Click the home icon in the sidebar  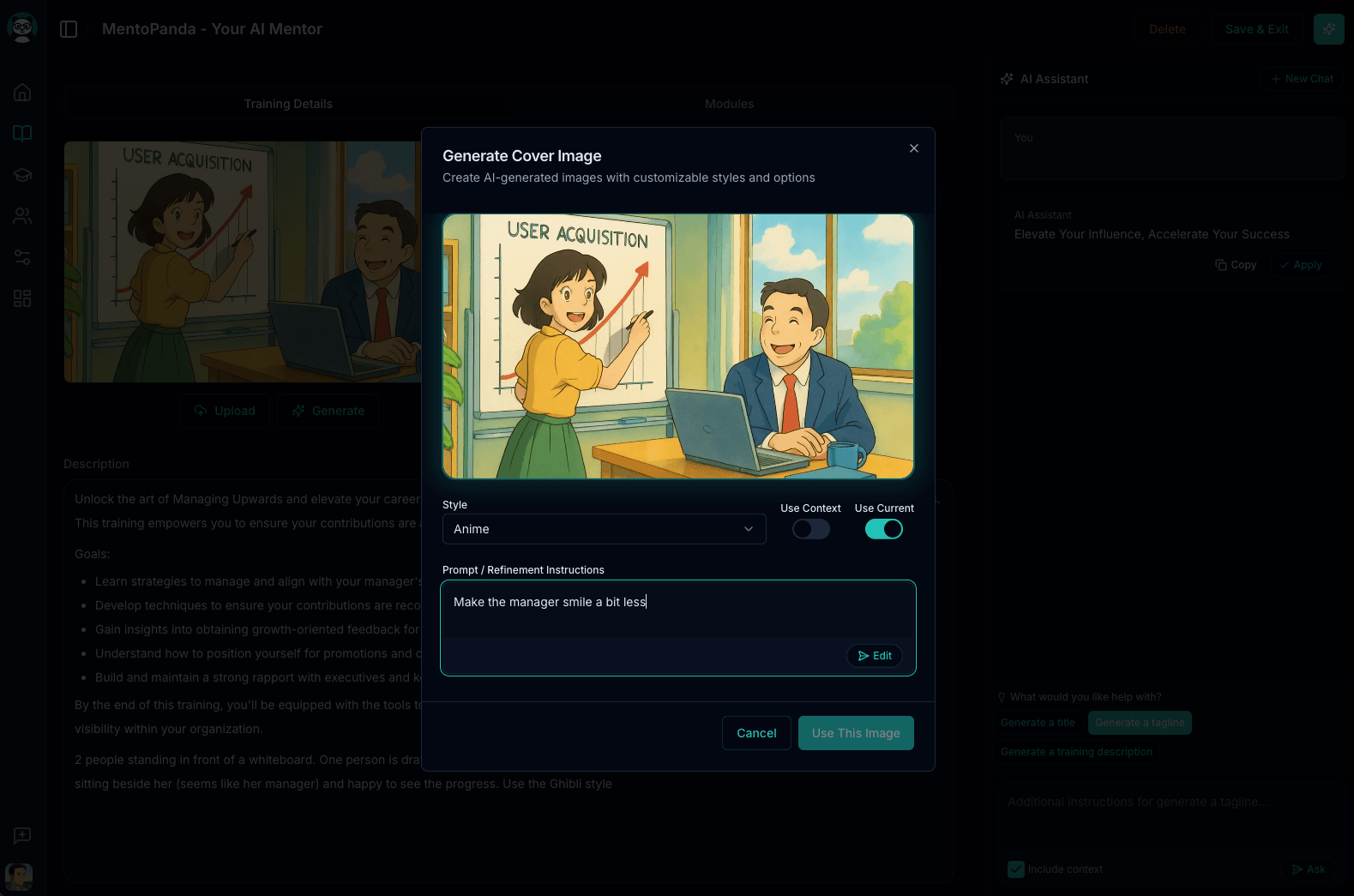coord(22,93)
